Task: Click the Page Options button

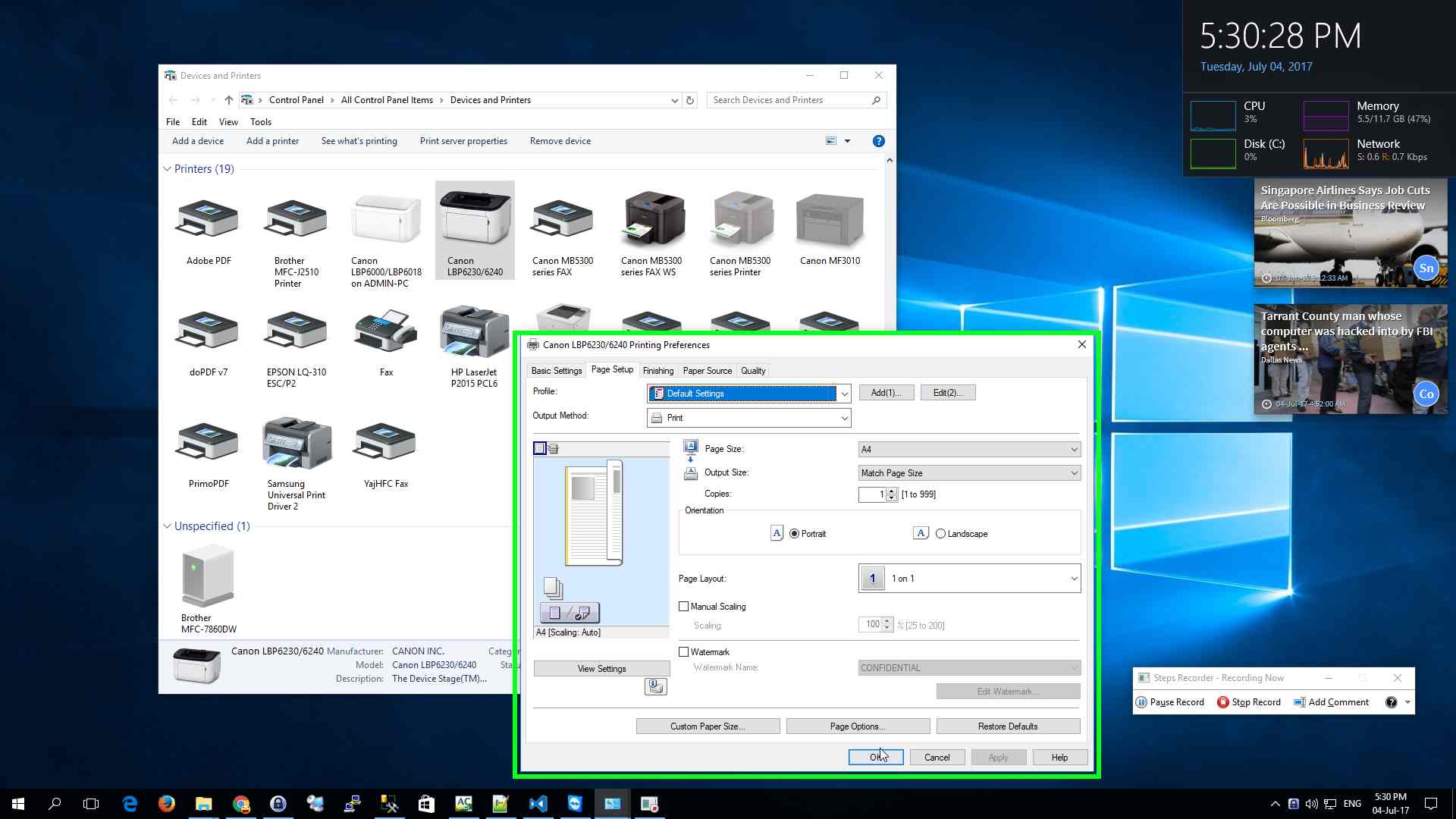Action: [x=858, y=726]
